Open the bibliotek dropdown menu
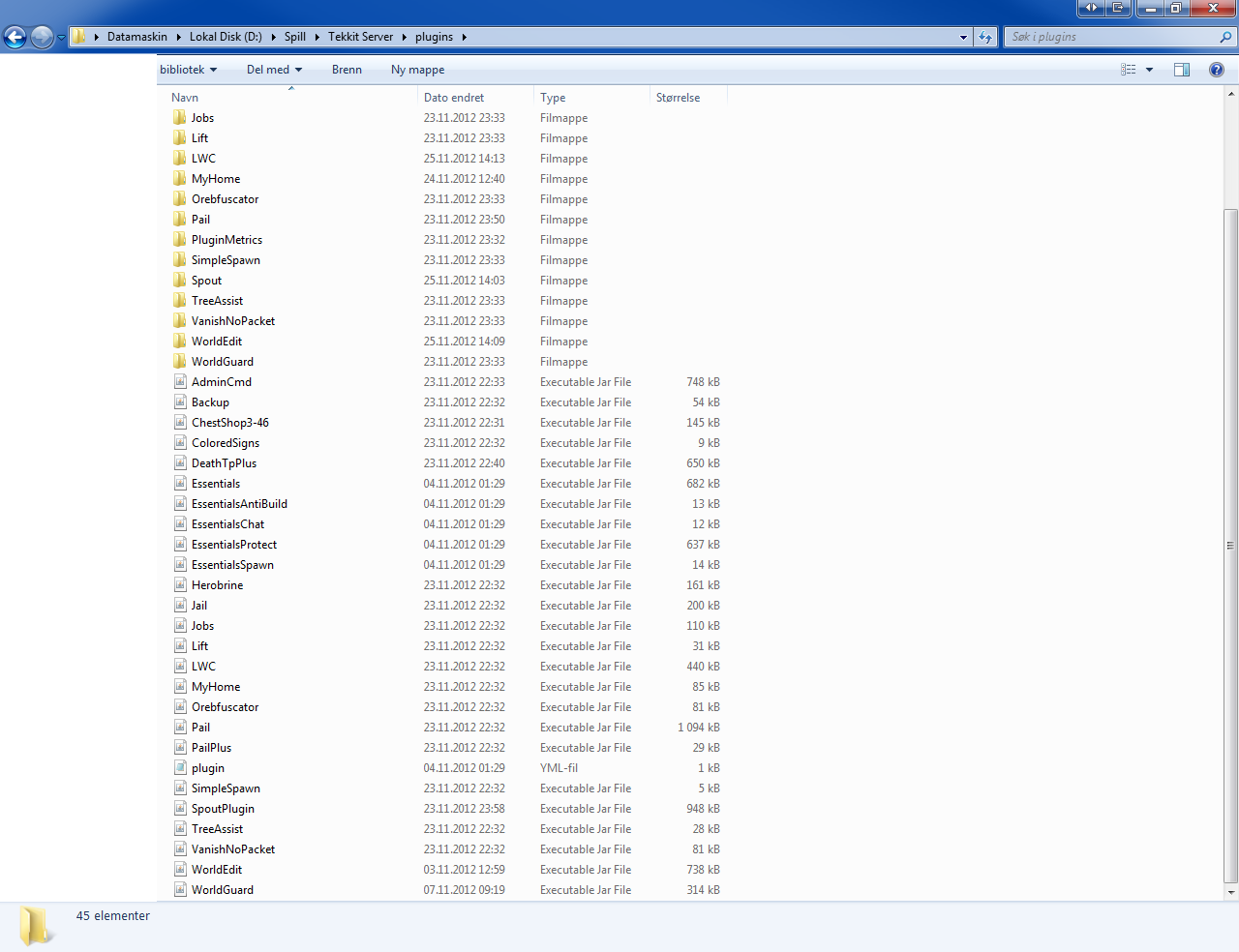Image resolution: width=1239 pixels, height=952 pixels. 188,70
